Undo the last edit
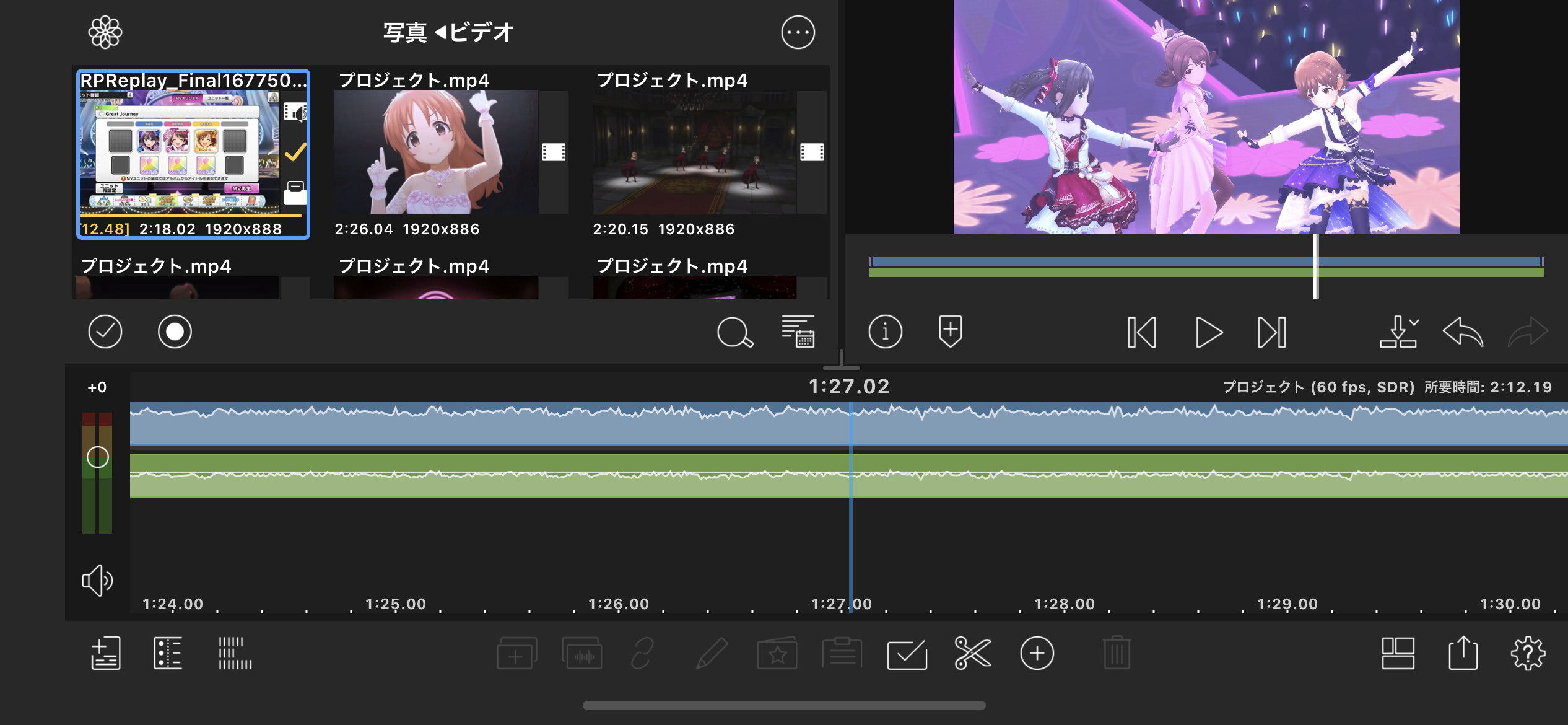 [1463, 332]
